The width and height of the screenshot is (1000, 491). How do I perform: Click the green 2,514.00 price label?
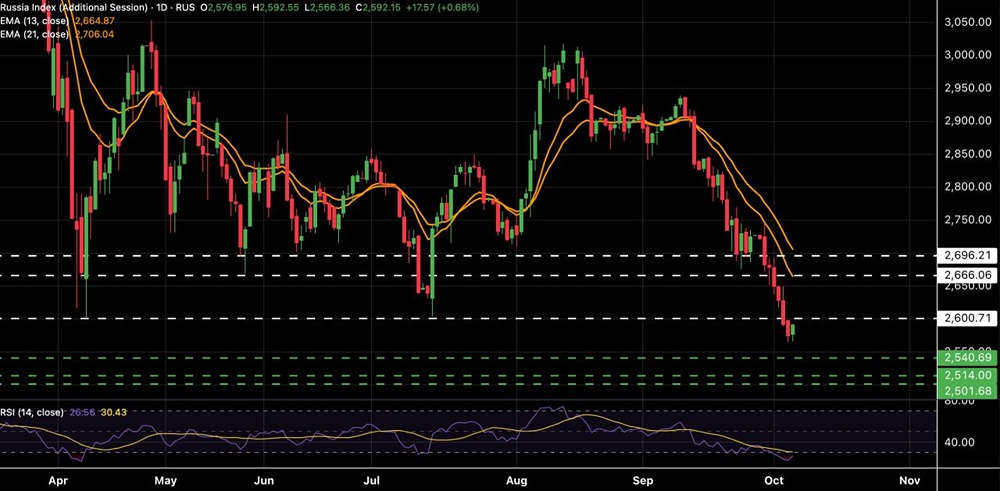click(966, 376)
